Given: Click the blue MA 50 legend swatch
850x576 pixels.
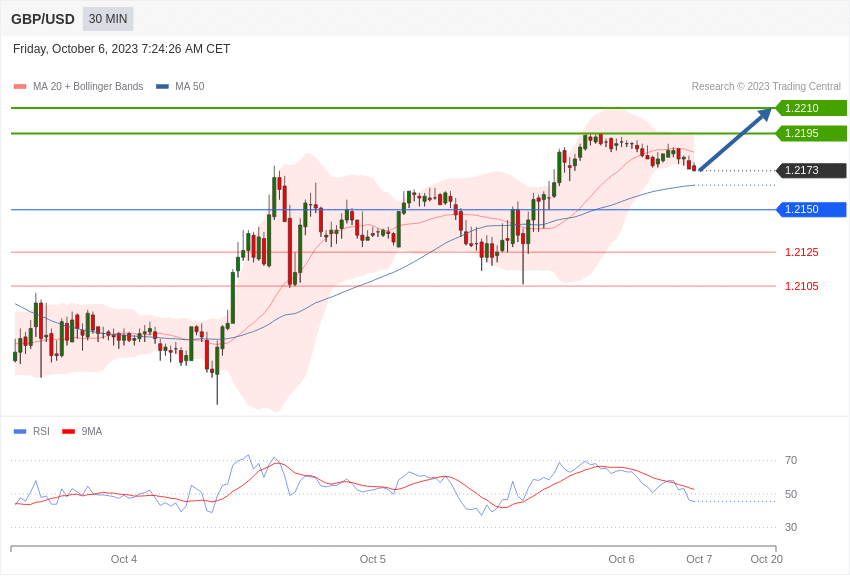Looking at the screenshot, I should [162, 87].
